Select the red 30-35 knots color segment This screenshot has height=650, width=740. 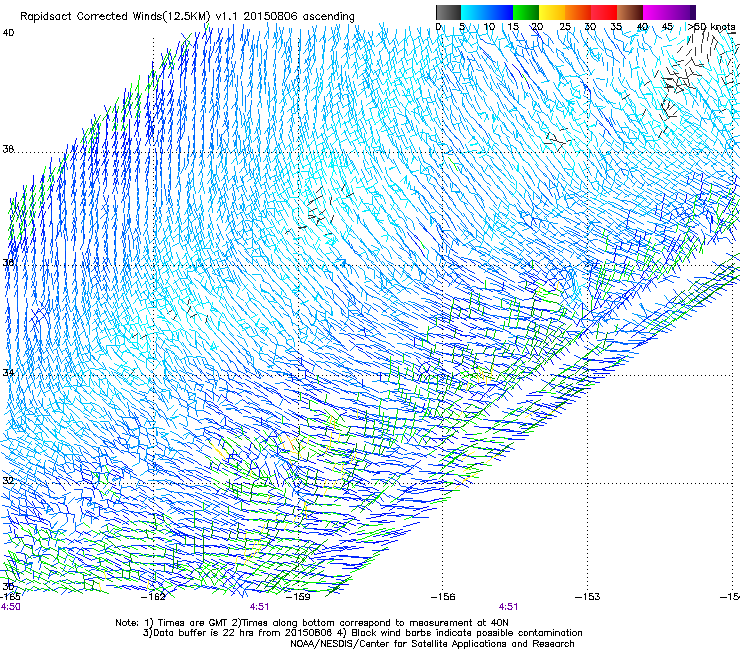604,12
